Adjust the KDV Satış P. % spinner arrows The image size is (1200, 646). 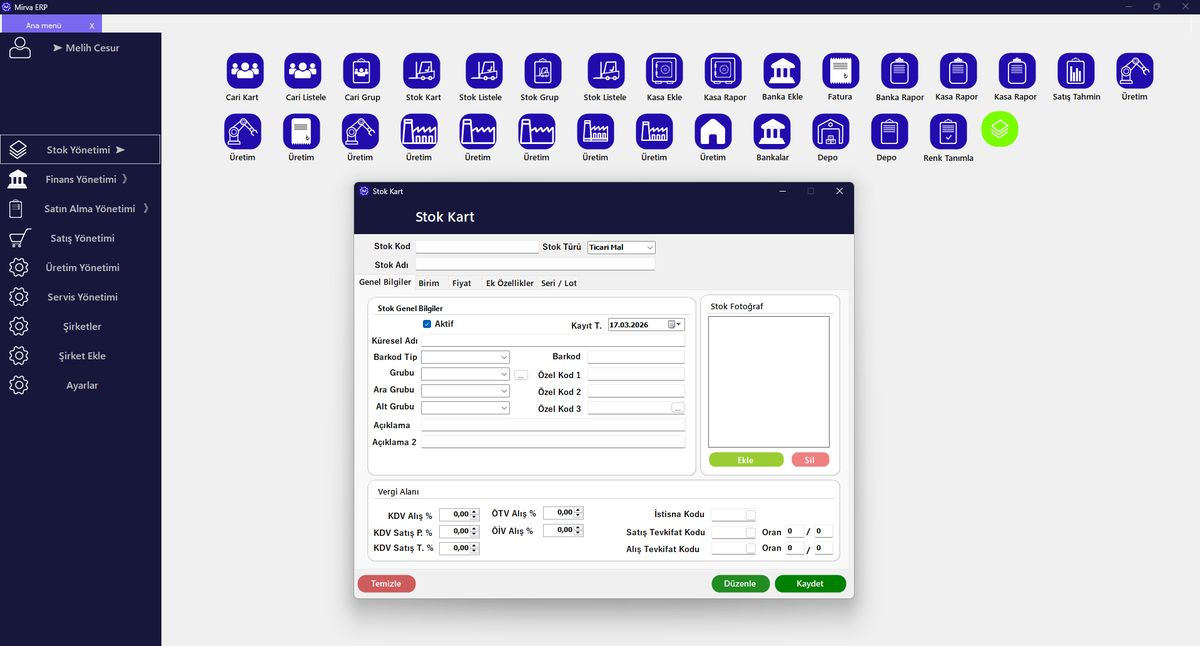click(474, 531)
